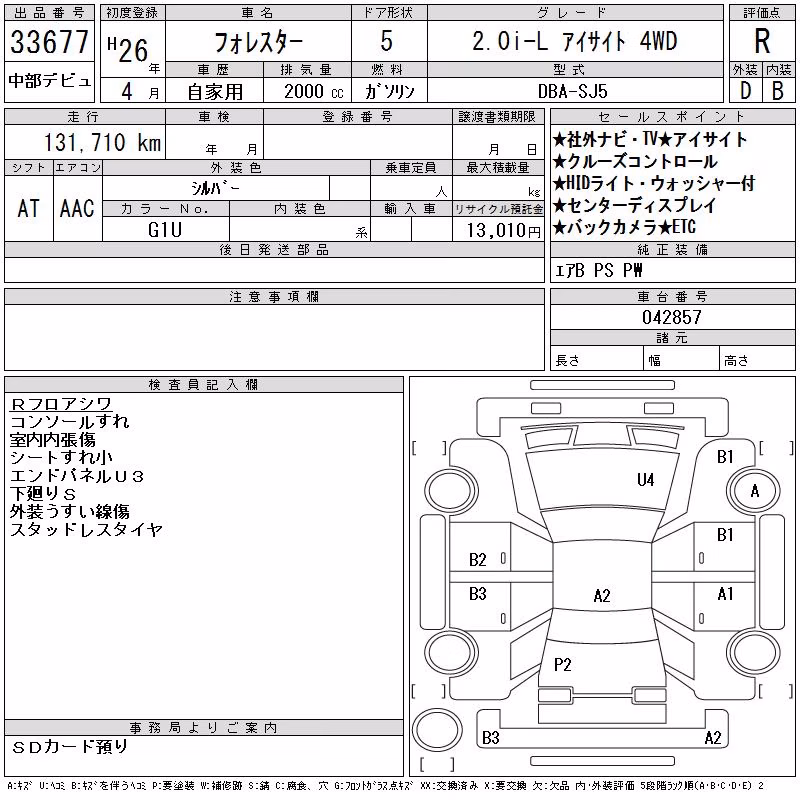Click the 中部デビュ label under the lot number
The height and width of the screenshot is (800, 800).
click(49, 81)
